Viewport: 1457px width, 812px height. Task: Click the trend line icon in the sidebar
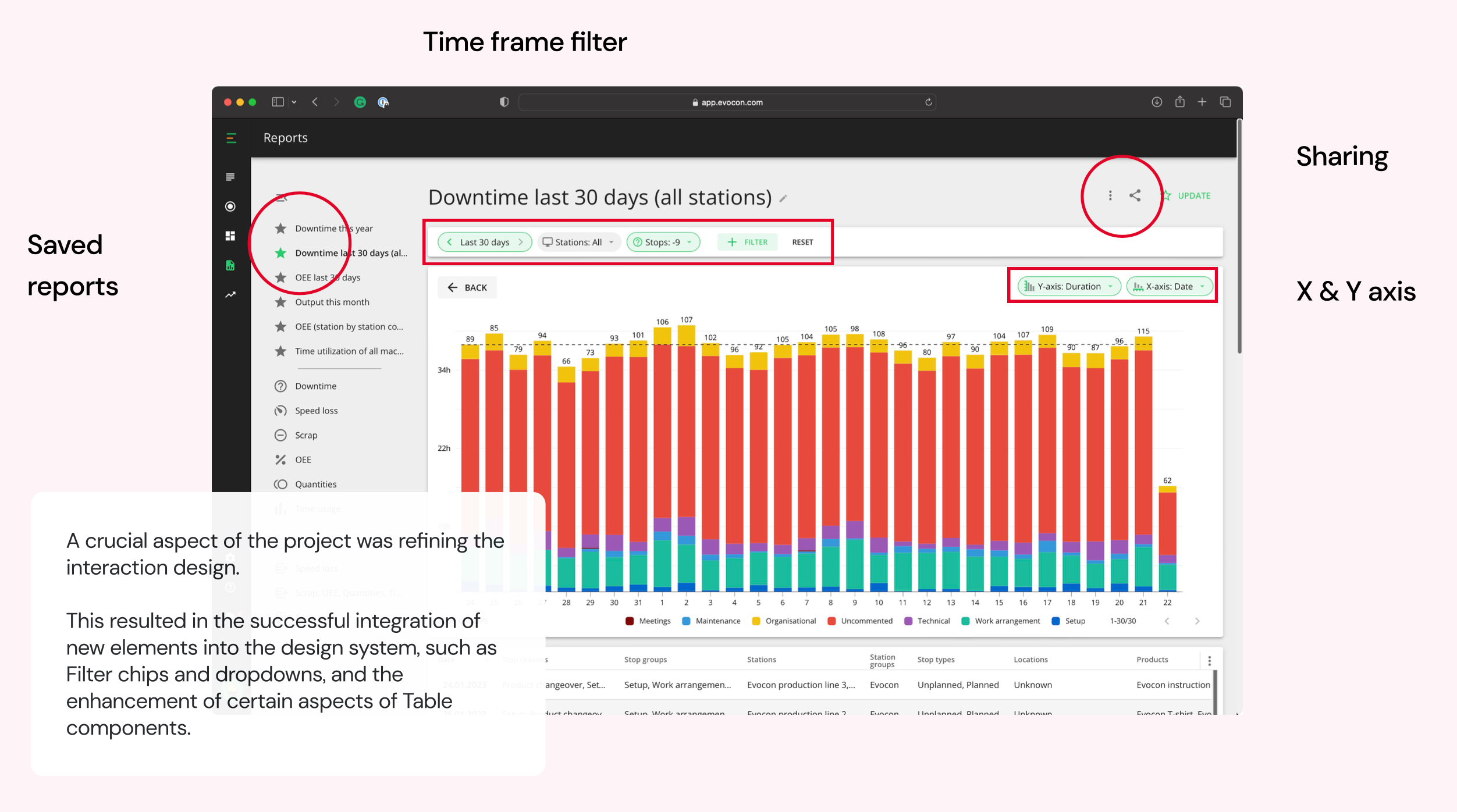230,295
